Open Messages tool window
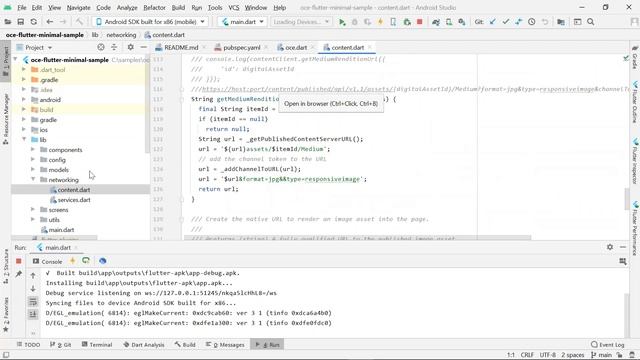The width and height of the screenshot is (640, 360). [x=225, y=344]
